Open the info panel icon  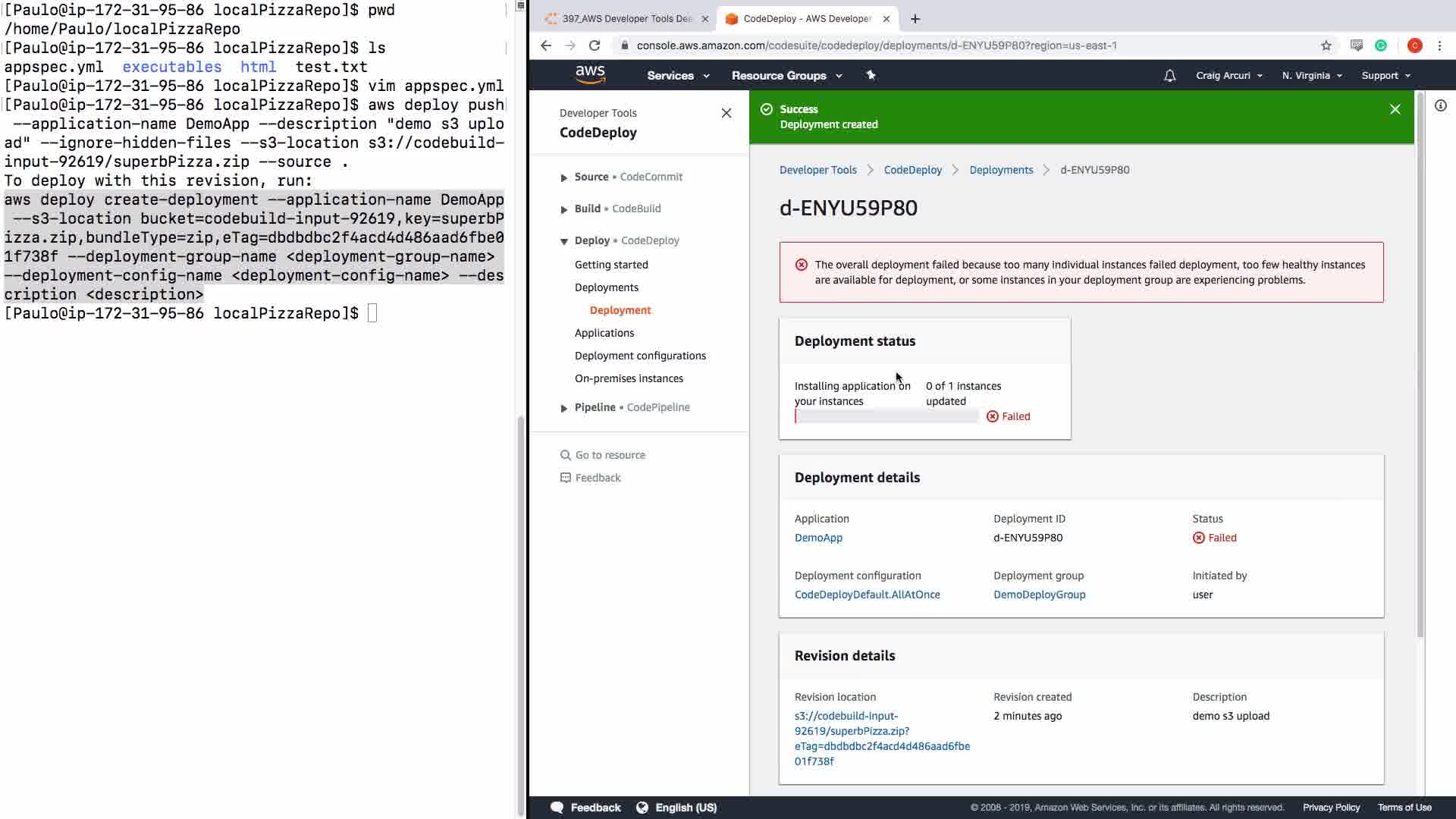point(1440,106)
